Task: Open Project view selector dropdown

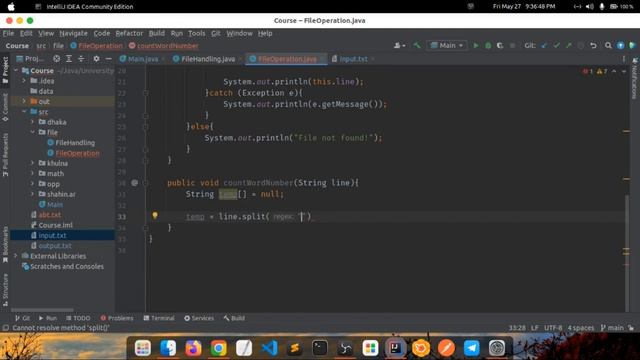Action: [29, 59]
